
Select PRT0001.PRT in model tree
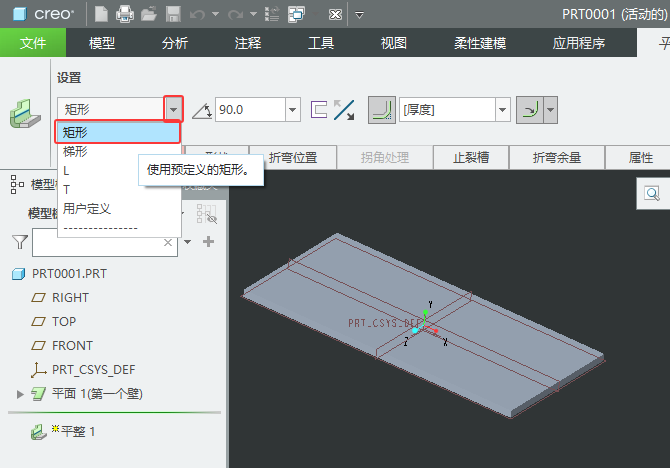(x=69, y=274)
